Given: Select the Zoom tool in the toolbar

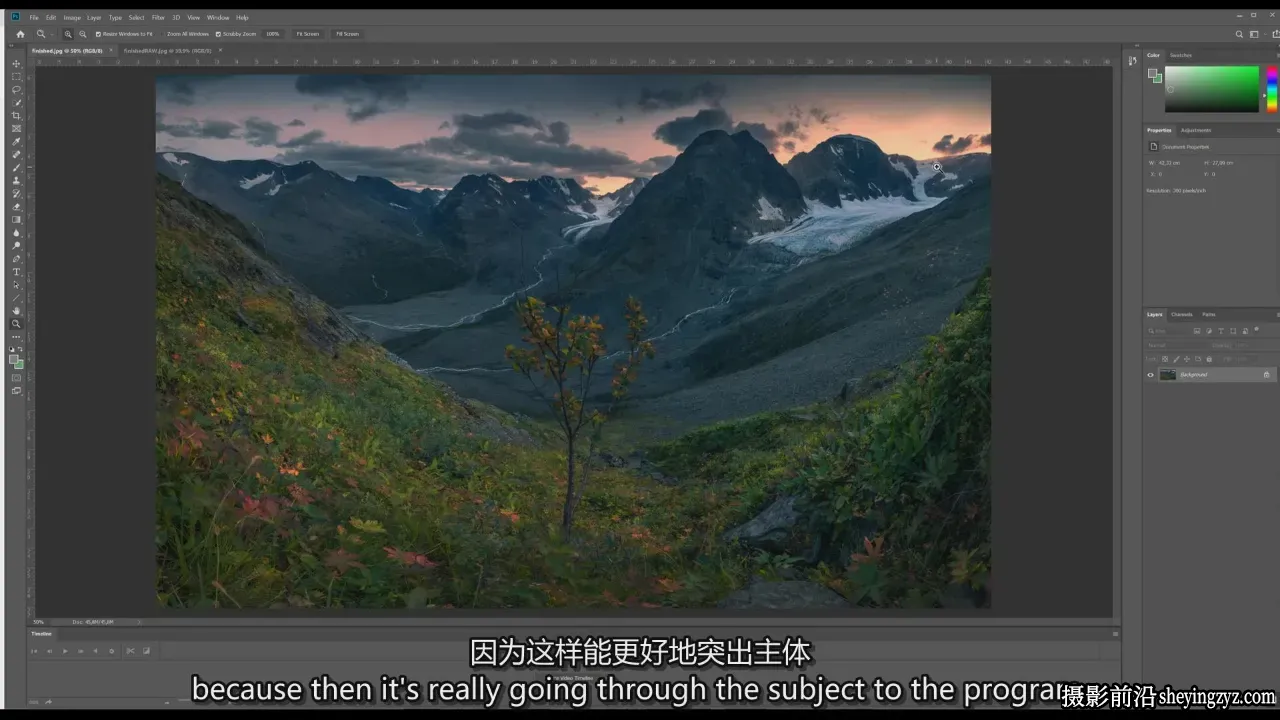Looking at the screenshot, I should pos(16,324).
